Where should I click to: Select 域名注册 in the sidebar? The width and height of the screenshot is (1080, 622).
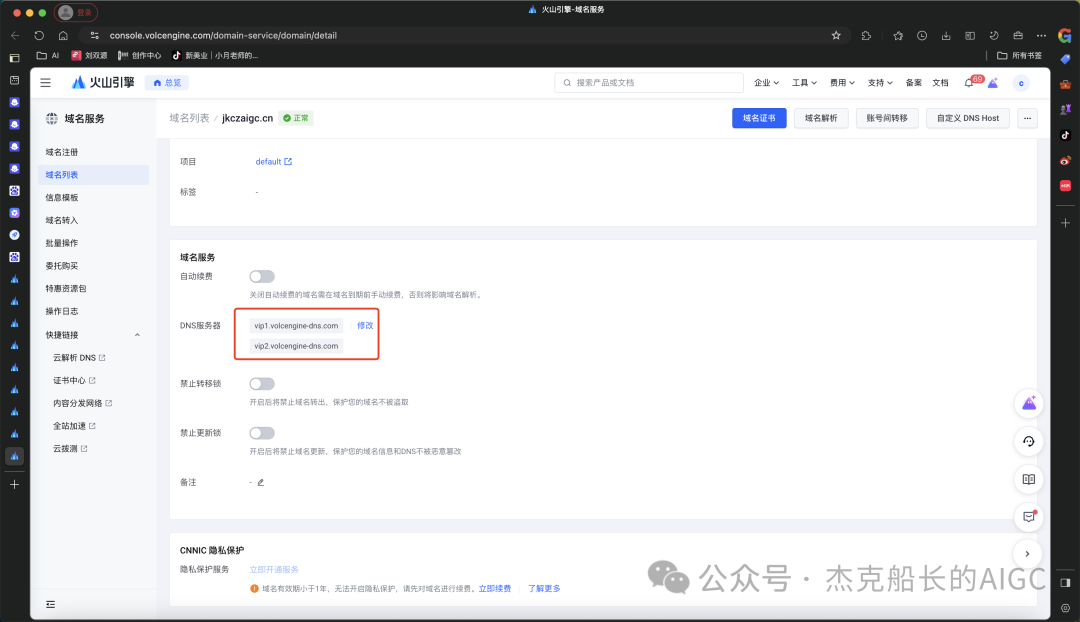[62, 152]
